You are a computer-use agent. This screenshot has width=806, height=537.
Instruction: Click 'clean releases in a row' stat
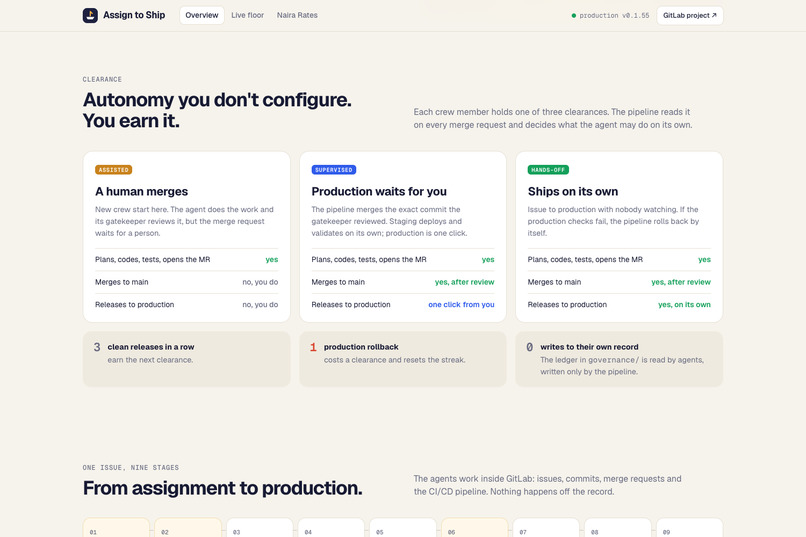click(x=151, y=347)
